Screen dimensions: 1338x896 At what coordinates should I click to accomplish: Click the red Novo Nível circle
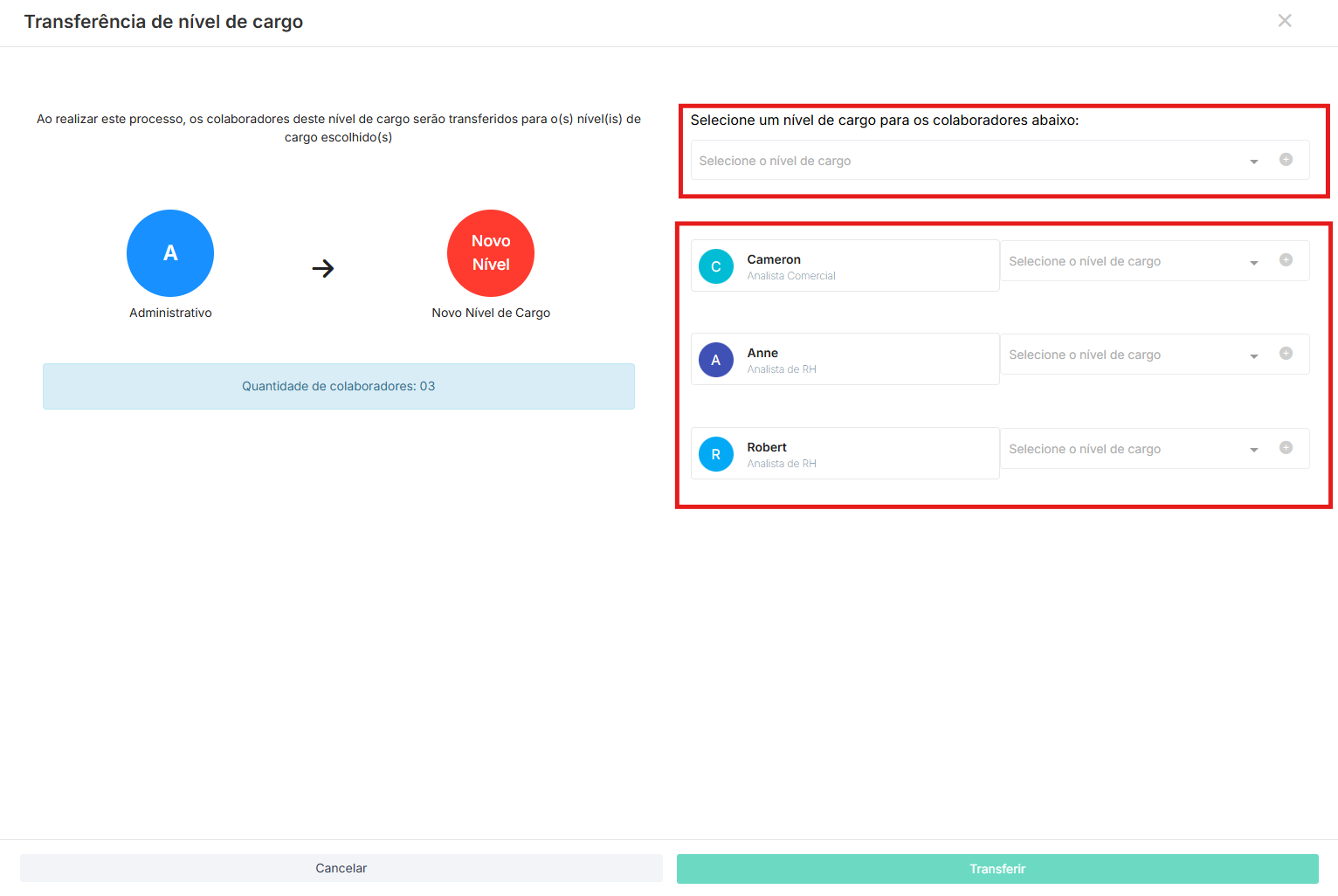pos(491,253)
